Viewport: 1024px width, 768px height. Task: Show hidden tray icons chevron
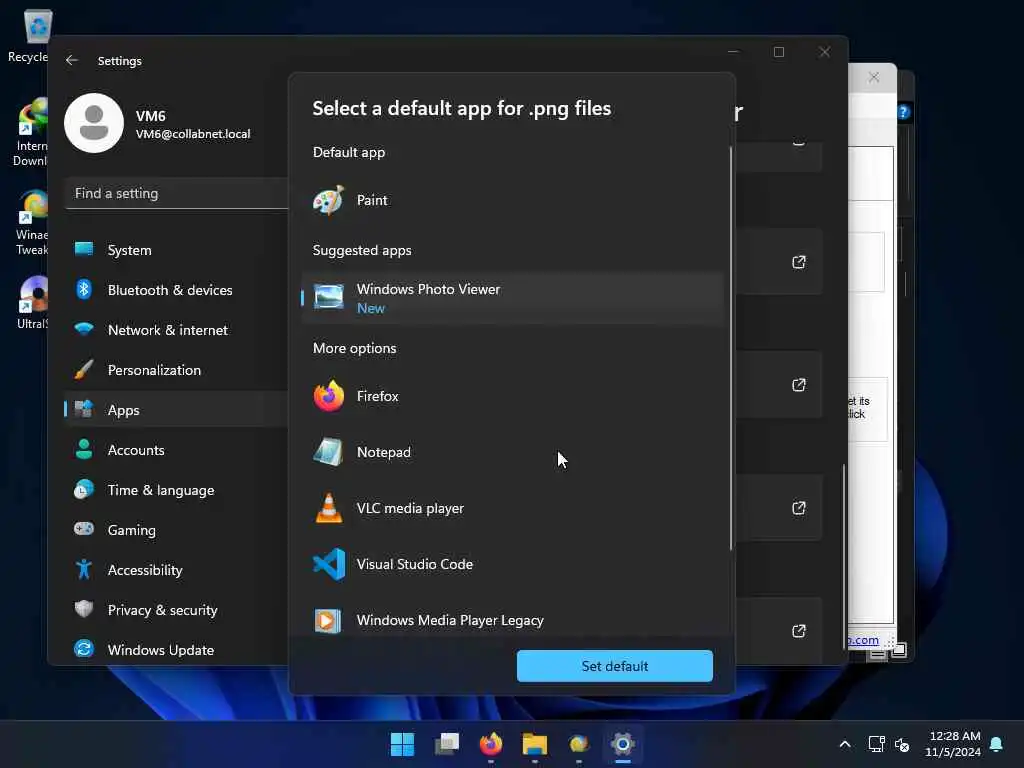coord(844,744)
